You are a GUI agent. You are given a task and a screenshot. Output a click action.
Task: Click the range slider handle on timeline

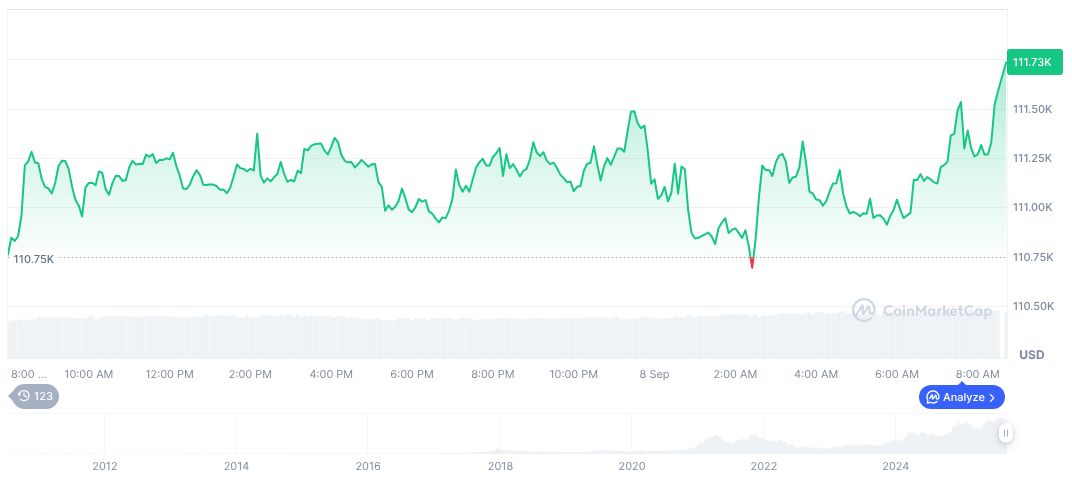click(1005, 433)
